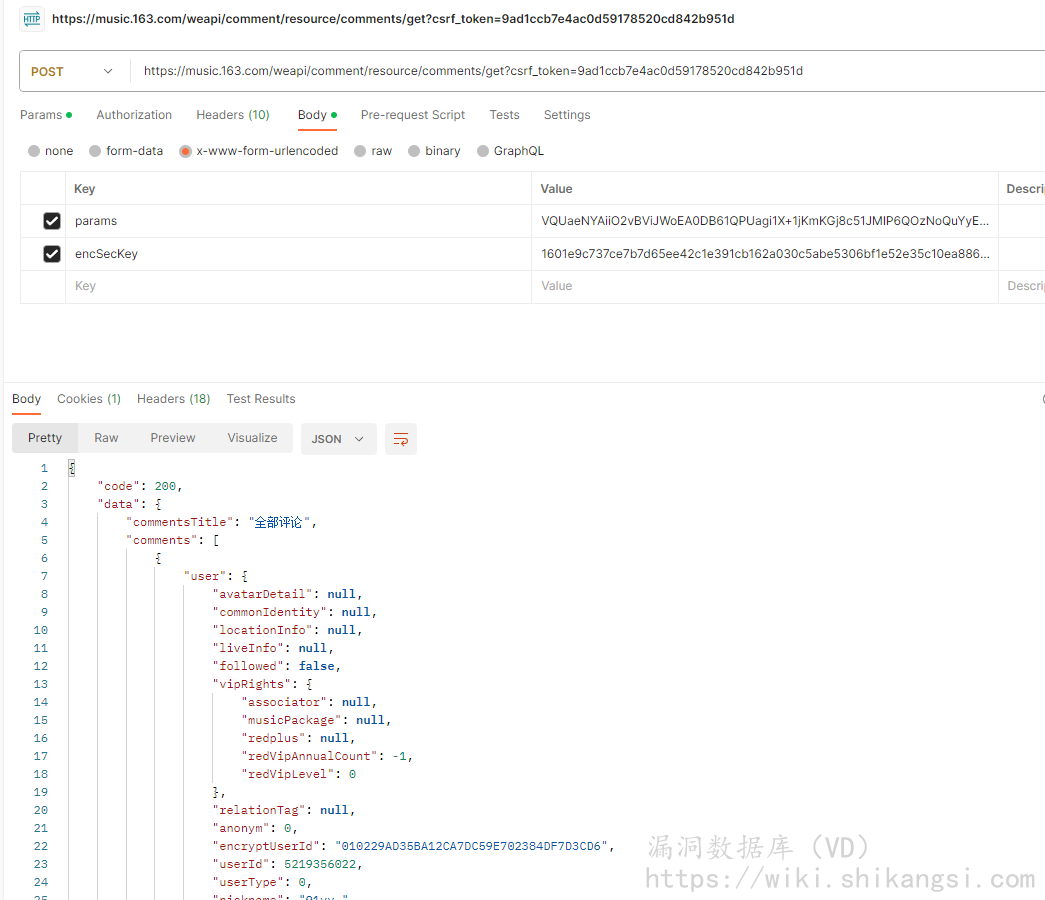1045x900 pixels.
Task: Open the JSON format dropdown
Action: coord(338,439)
